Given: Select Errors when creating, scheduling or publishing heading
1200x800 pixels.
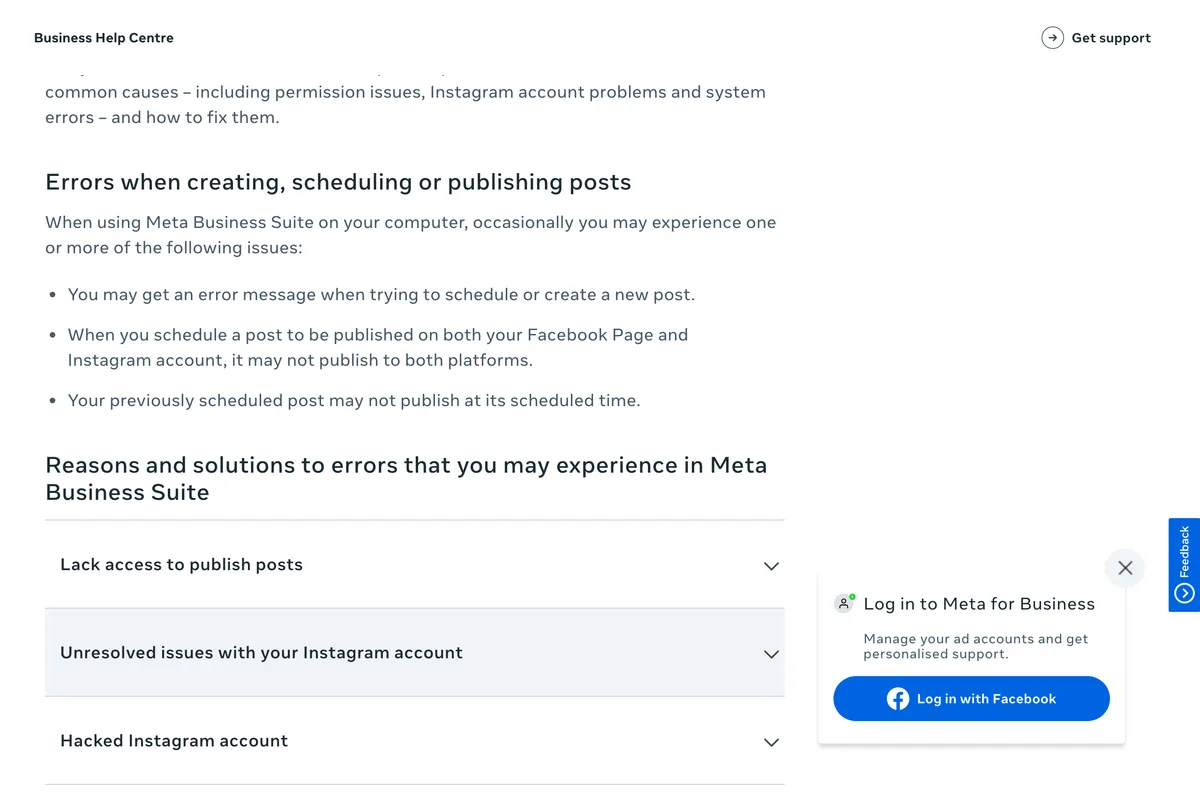Looking at the screenshot, I should coord(338,182).
